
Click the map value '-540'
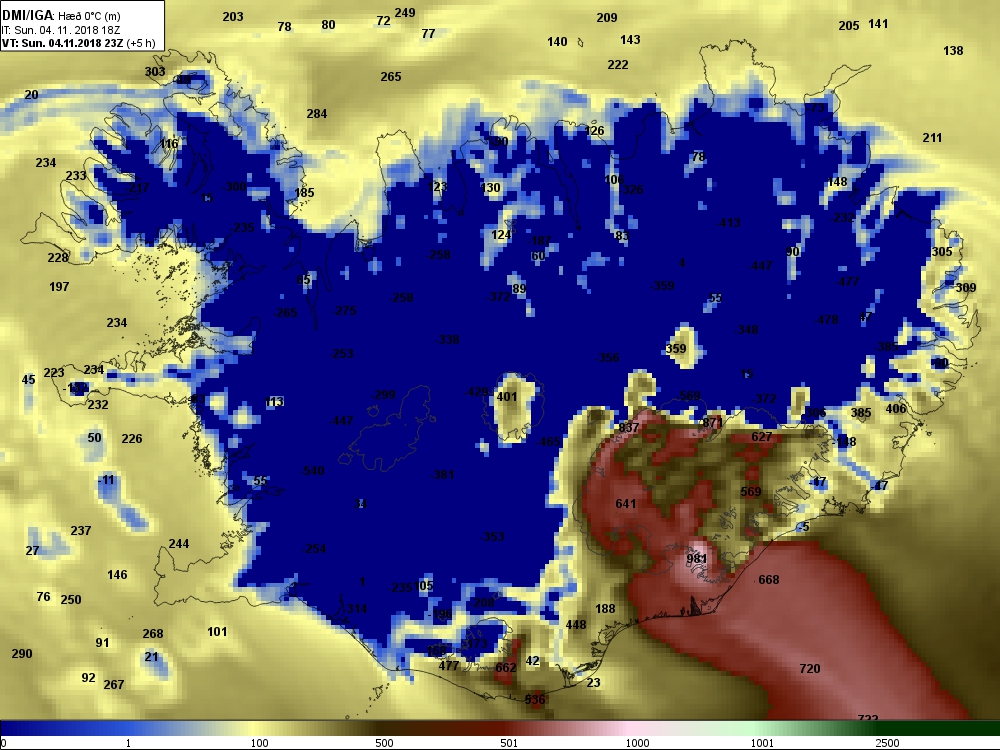312,471
